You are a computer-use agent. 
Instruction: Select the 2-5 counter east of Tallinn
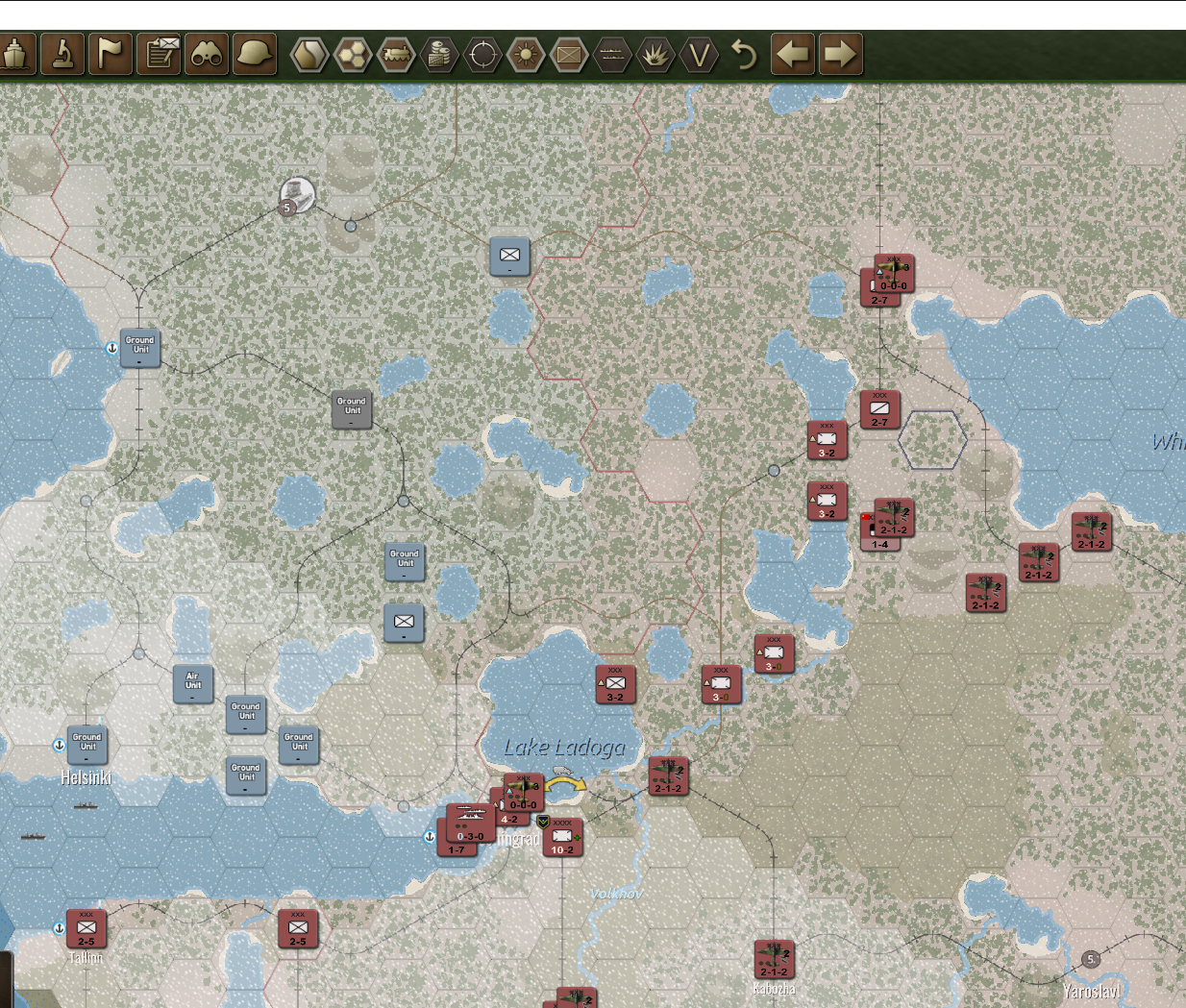click(298, 928)
